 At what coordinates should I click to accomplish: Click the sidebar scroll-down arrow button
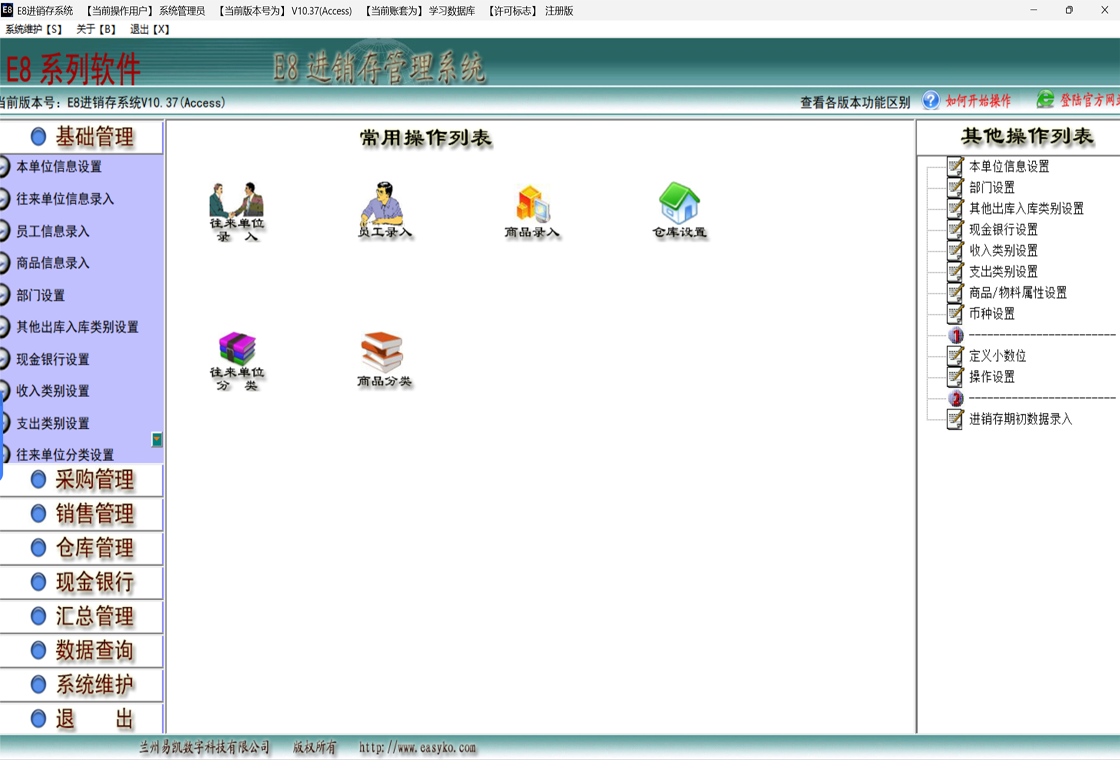[x=157, y=440]
